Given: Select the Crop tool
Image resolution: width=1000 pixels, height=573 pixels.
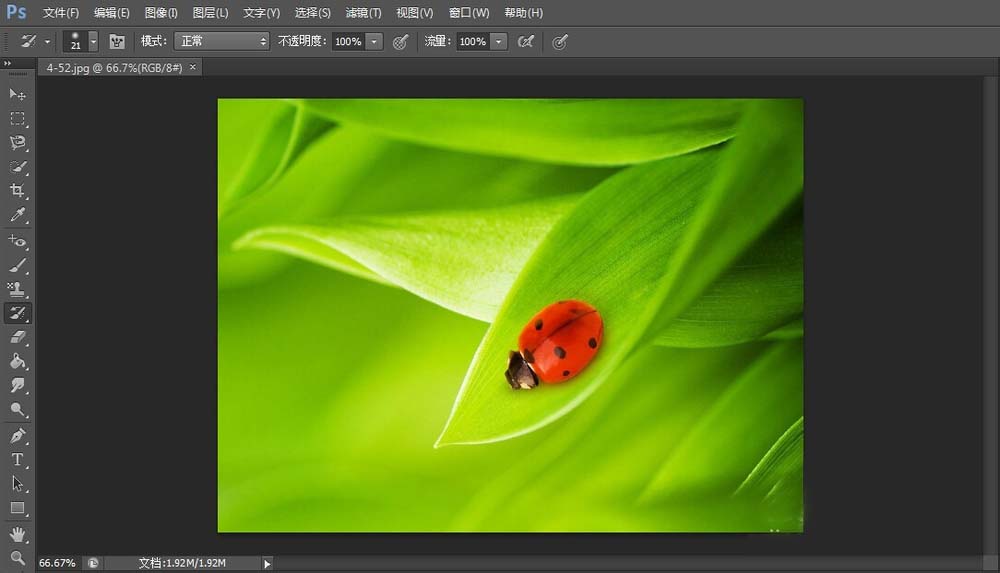Looking at the screenshot, I should click(x=17, y=190).
